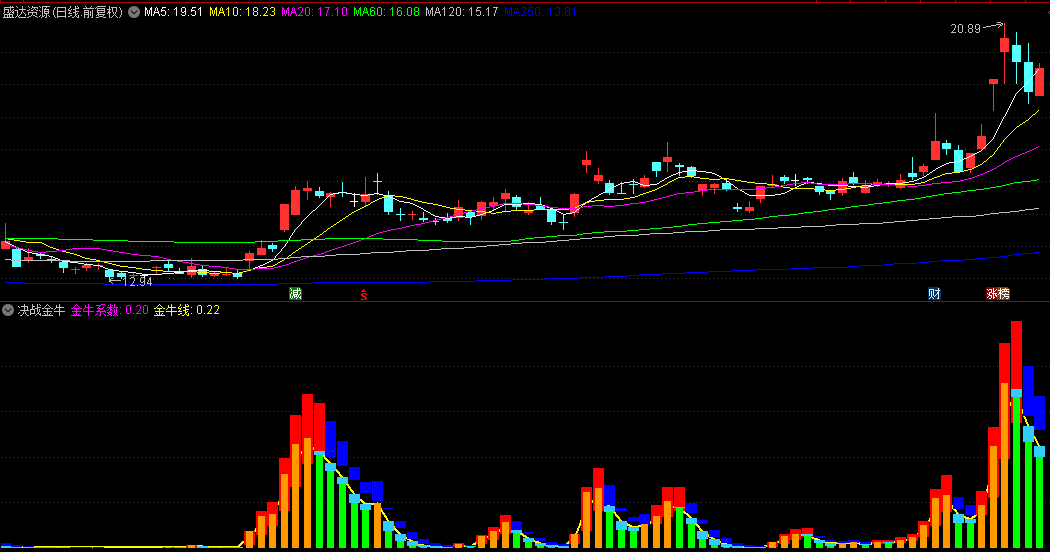The height and width of the screenshot is (552, 1050).
Task: Open the 涨榜 marker icon
Action: click(x=998, y=293)
